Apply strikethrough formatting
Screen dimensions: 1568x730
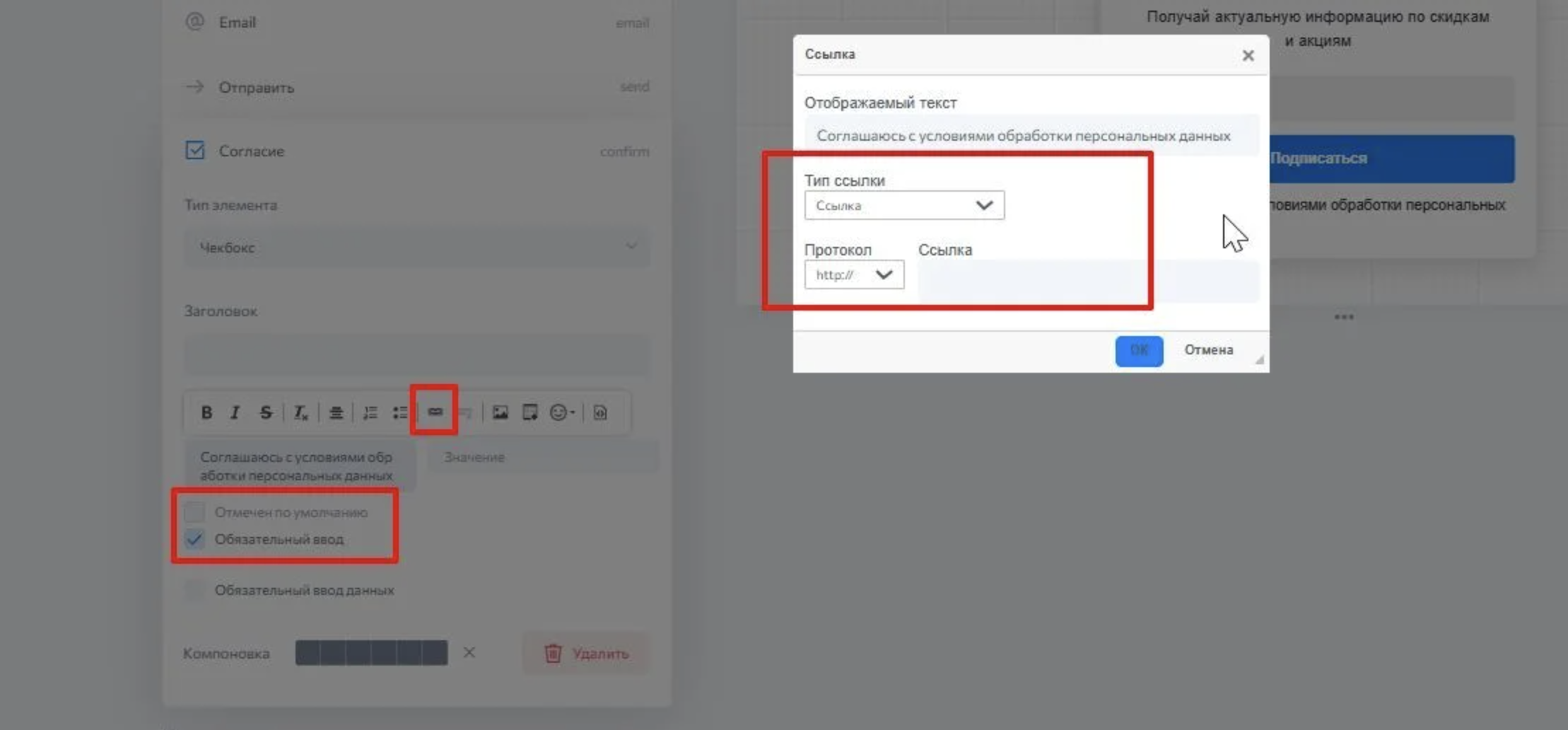(x=266, y=412)
